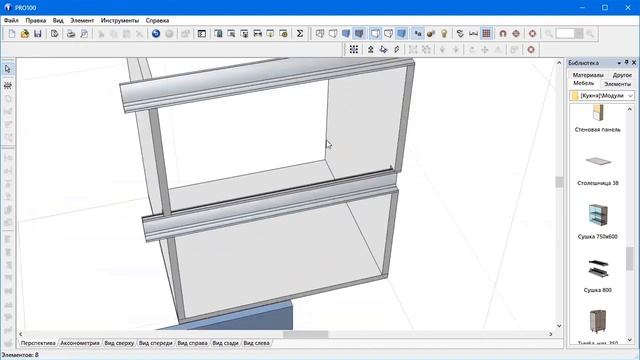Image resolution: width=640 pixels, height=360 pixels.
Task: Open the Материалы library tab
Action: (588, 75)
